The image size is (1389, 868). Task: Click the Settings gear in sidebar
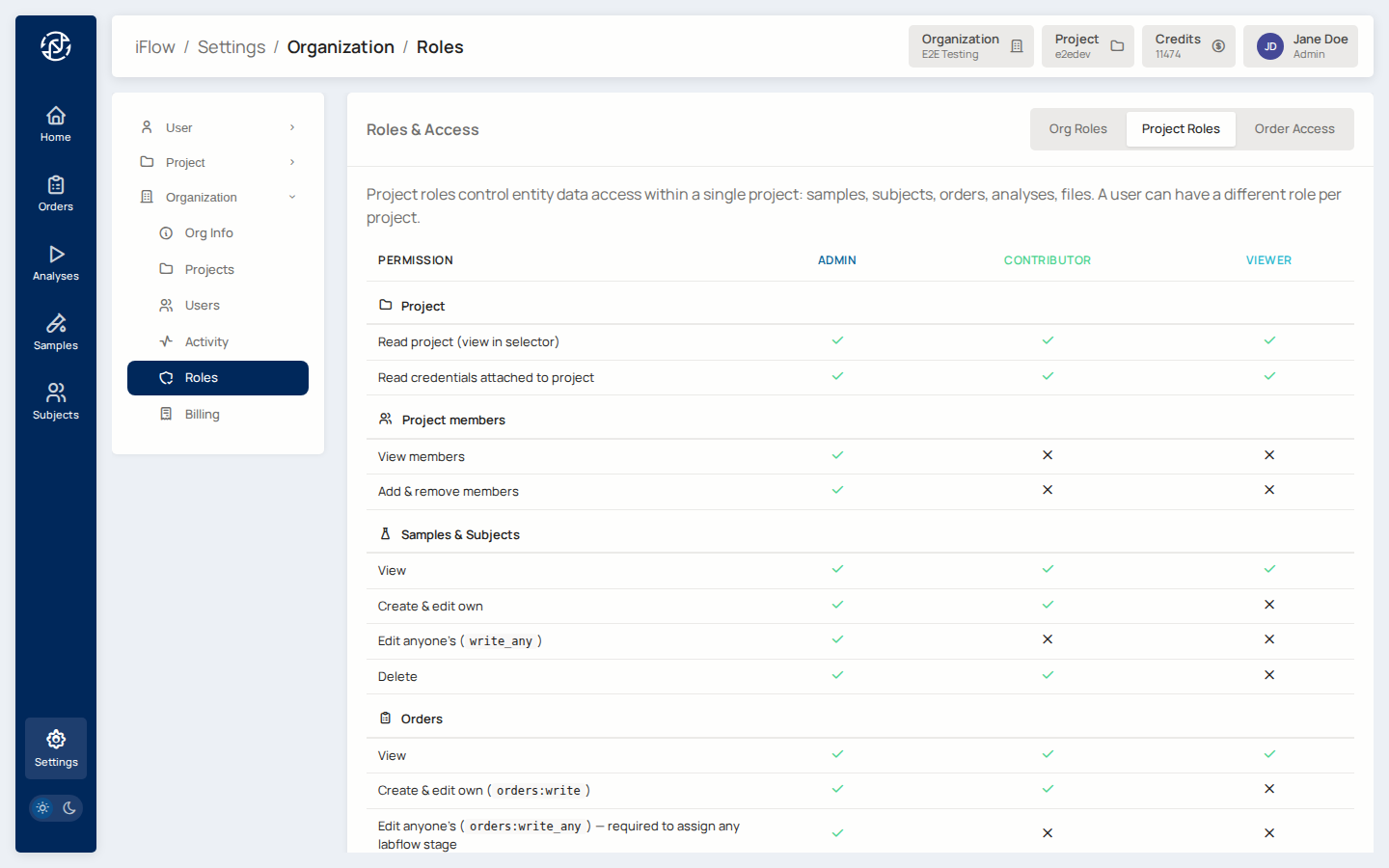point(56,748)
